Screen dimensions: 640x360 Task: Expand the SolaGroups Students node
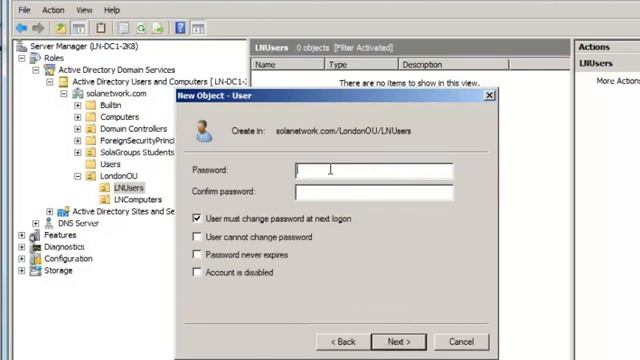coord(78,153)
